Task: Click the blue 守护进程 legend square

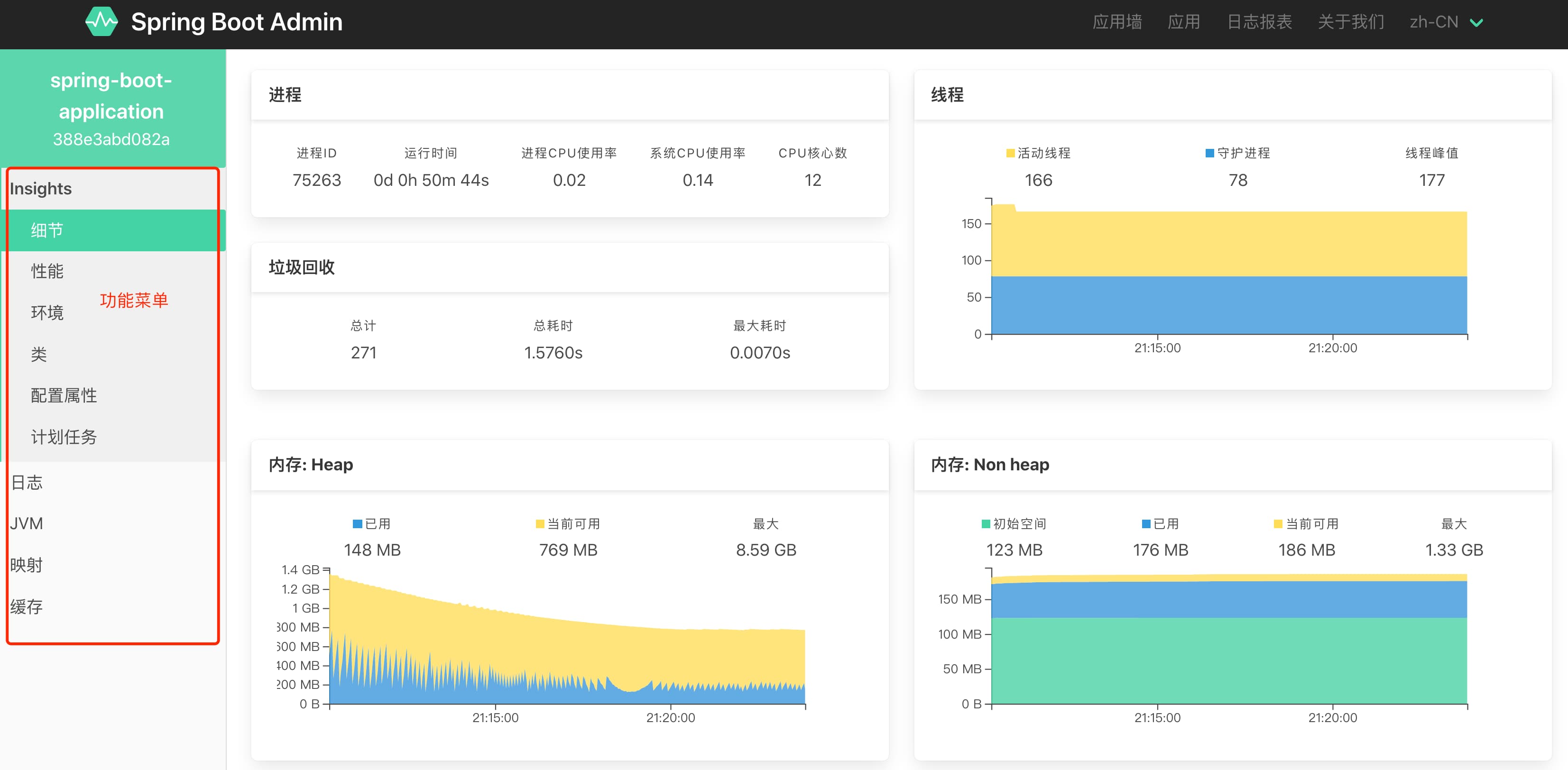Action: coord(1209,154)
